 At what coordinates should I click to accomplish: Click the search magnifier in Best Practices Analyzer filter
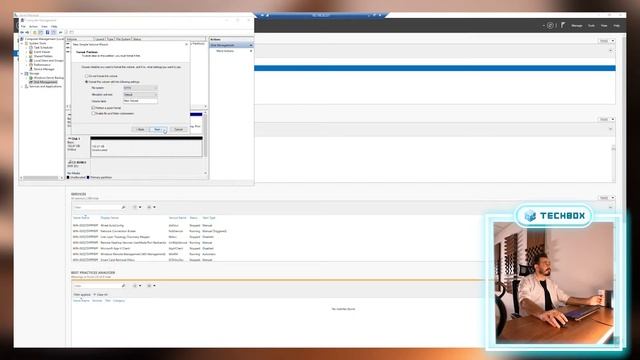click(123, 286)
